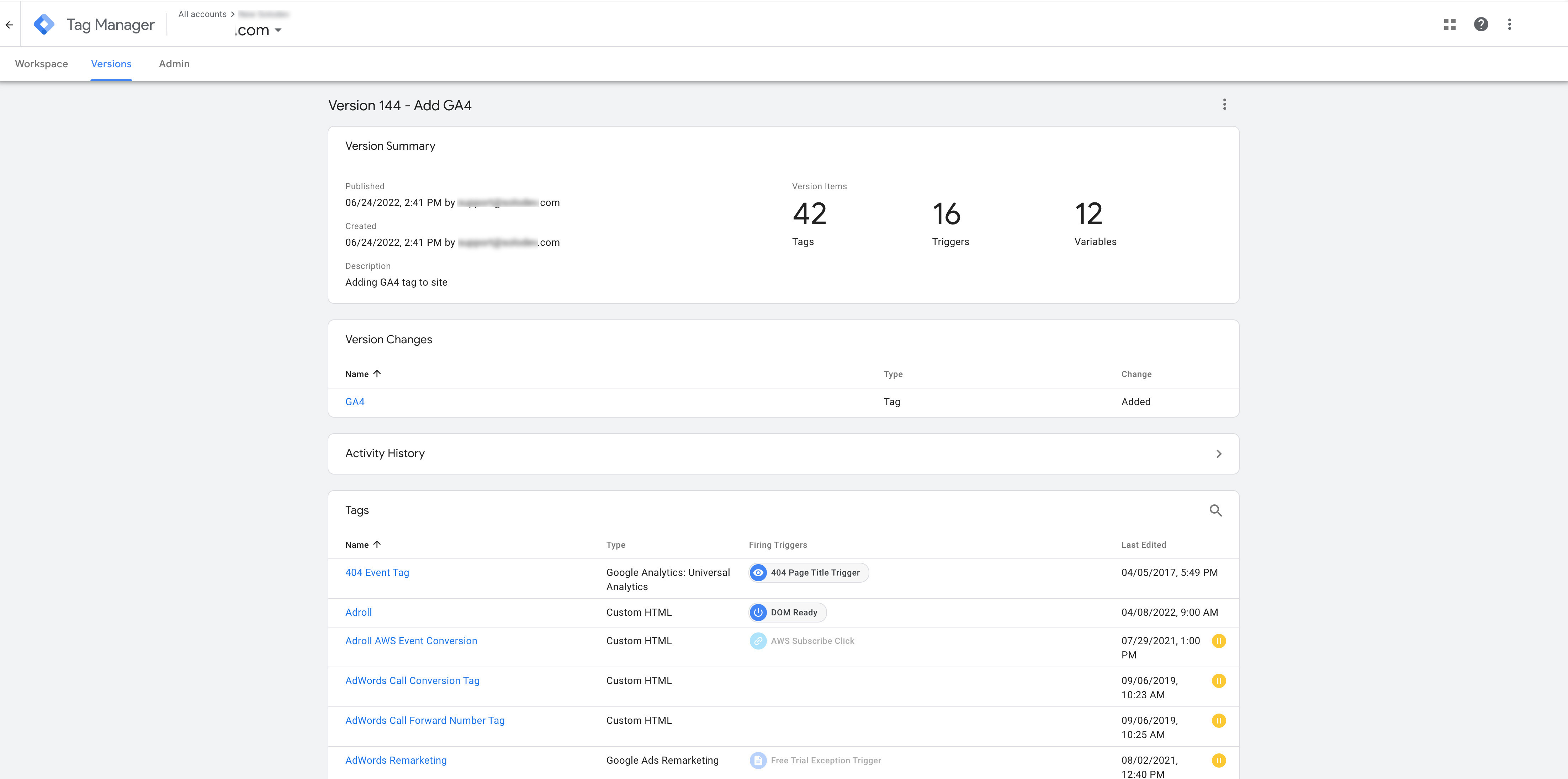The image size is (1568, 779).
Task: Click the Change column header
Action: pos(1137,374)
